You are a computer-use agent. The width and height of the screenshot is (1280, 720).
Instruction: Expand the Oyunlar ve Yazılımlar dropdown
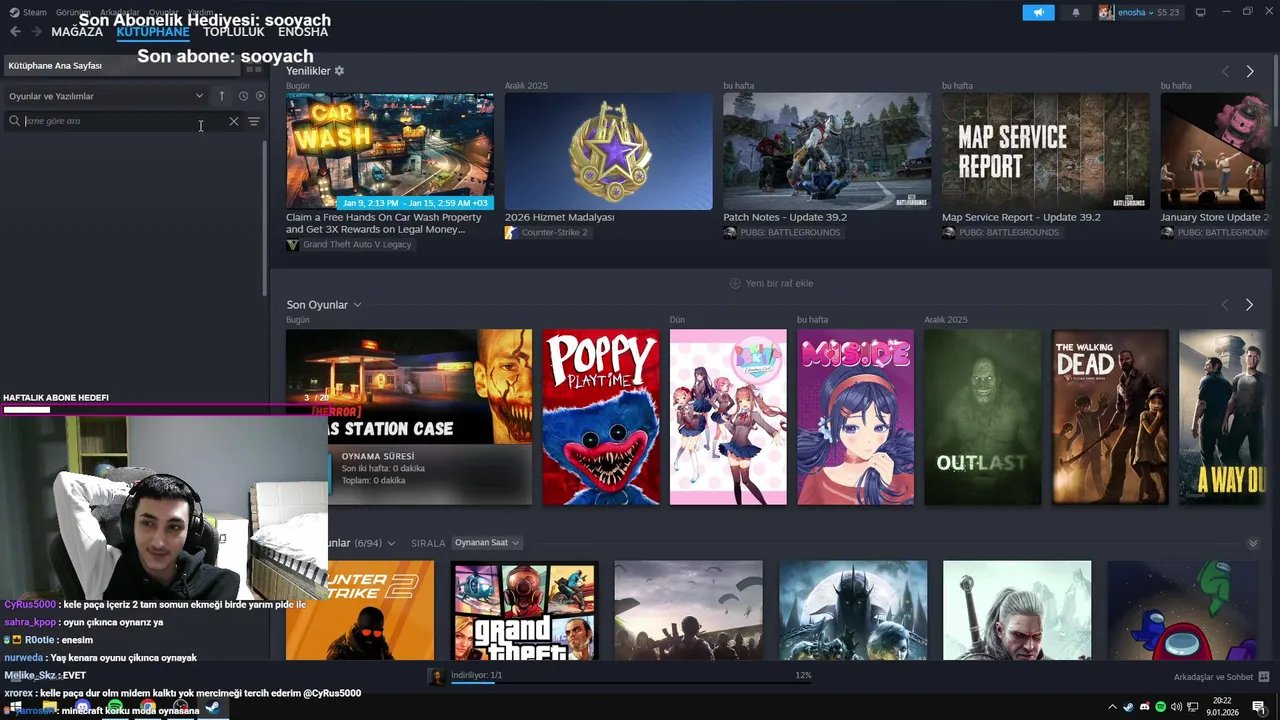coord(105,96)
